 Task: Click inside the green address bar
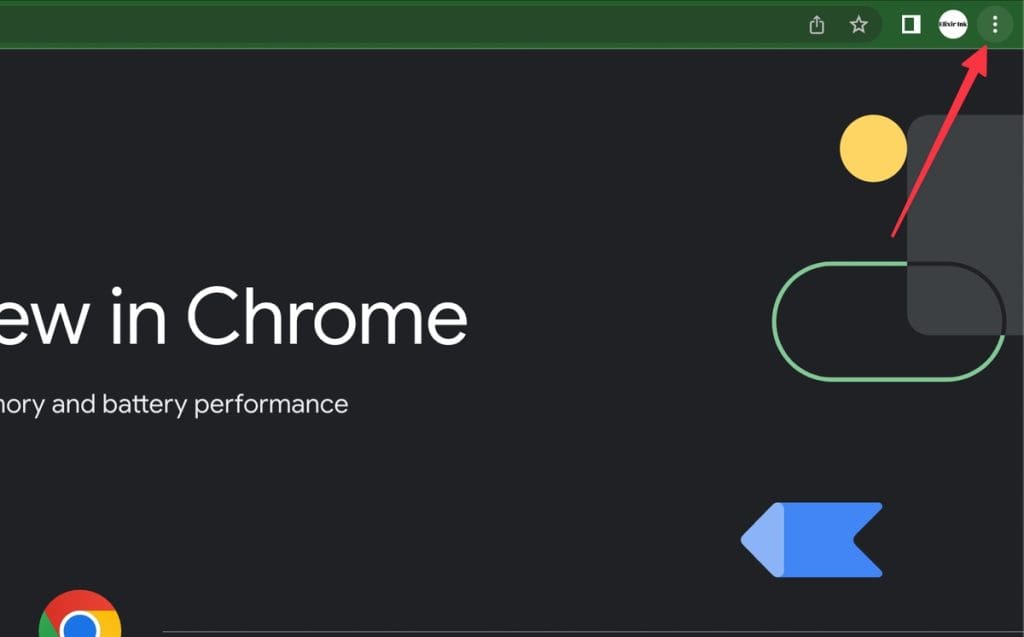[400, 25]
